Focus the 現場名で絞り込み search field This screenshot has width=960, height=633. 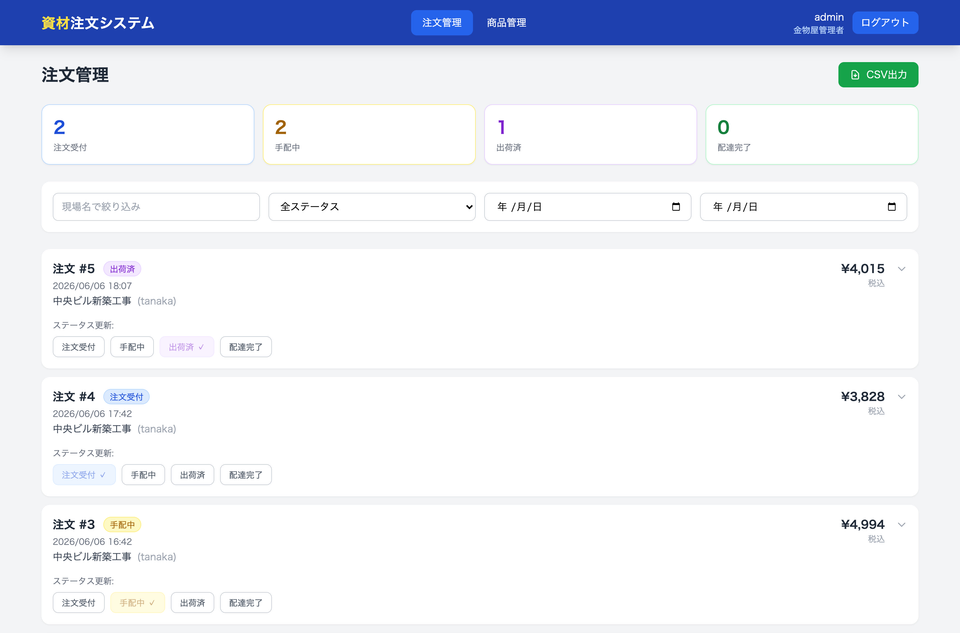(156, 207)
